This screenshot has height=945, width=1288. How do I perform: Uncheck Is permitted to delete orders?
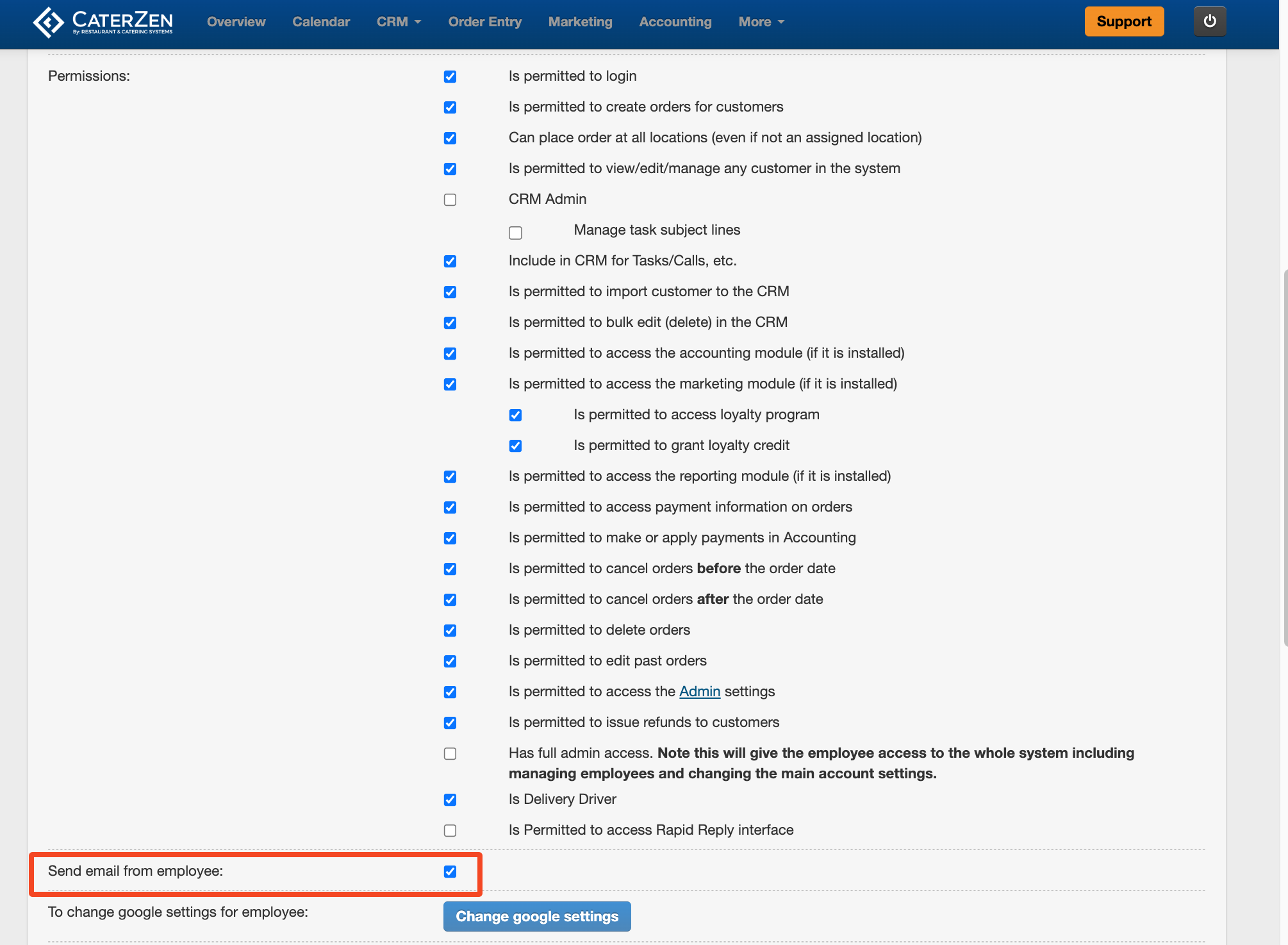pos(450,630)
